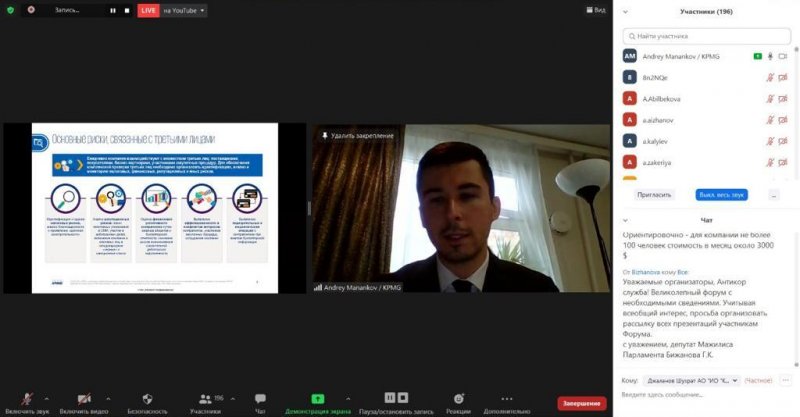Toggle the camera with Включить видео
The image size is (800, 417).
(83, 398)
